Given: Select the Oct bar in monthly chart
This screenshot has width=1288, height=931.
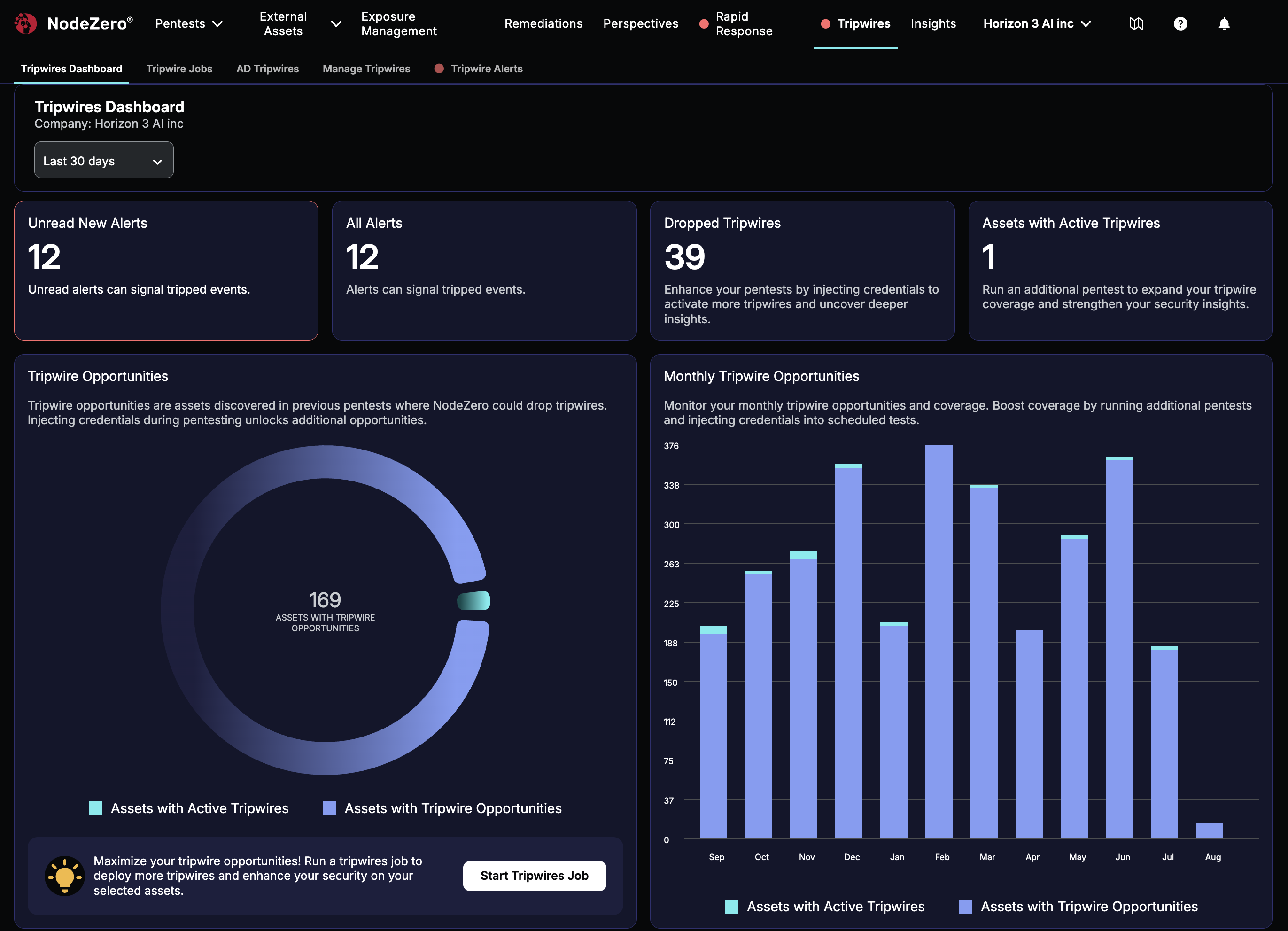Looking at the screenshot, I should click(758, 704).
